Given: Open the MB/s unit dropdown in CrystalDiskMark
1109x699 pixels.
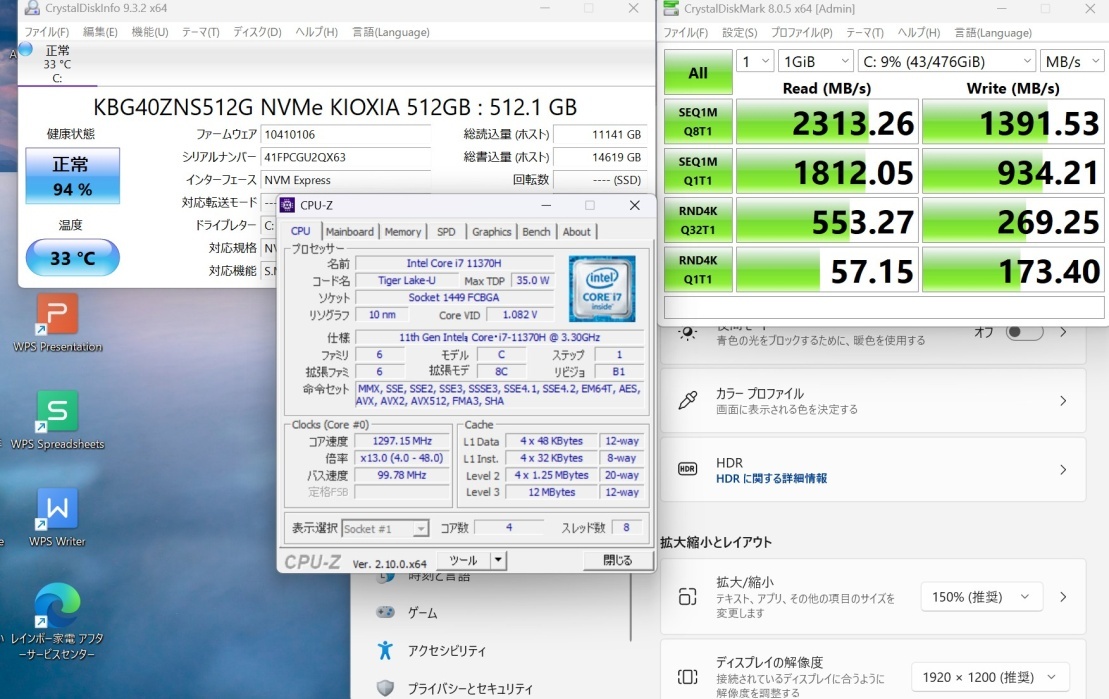Looking at the screenshot, I should point(1072,61).
